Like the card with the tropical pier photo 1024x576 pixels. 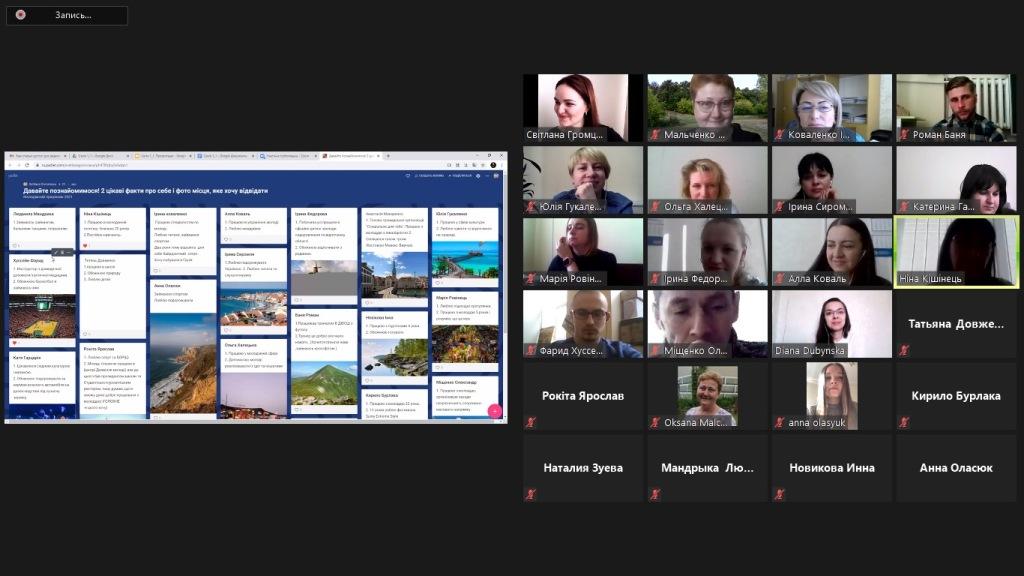[x=438, y=283]
